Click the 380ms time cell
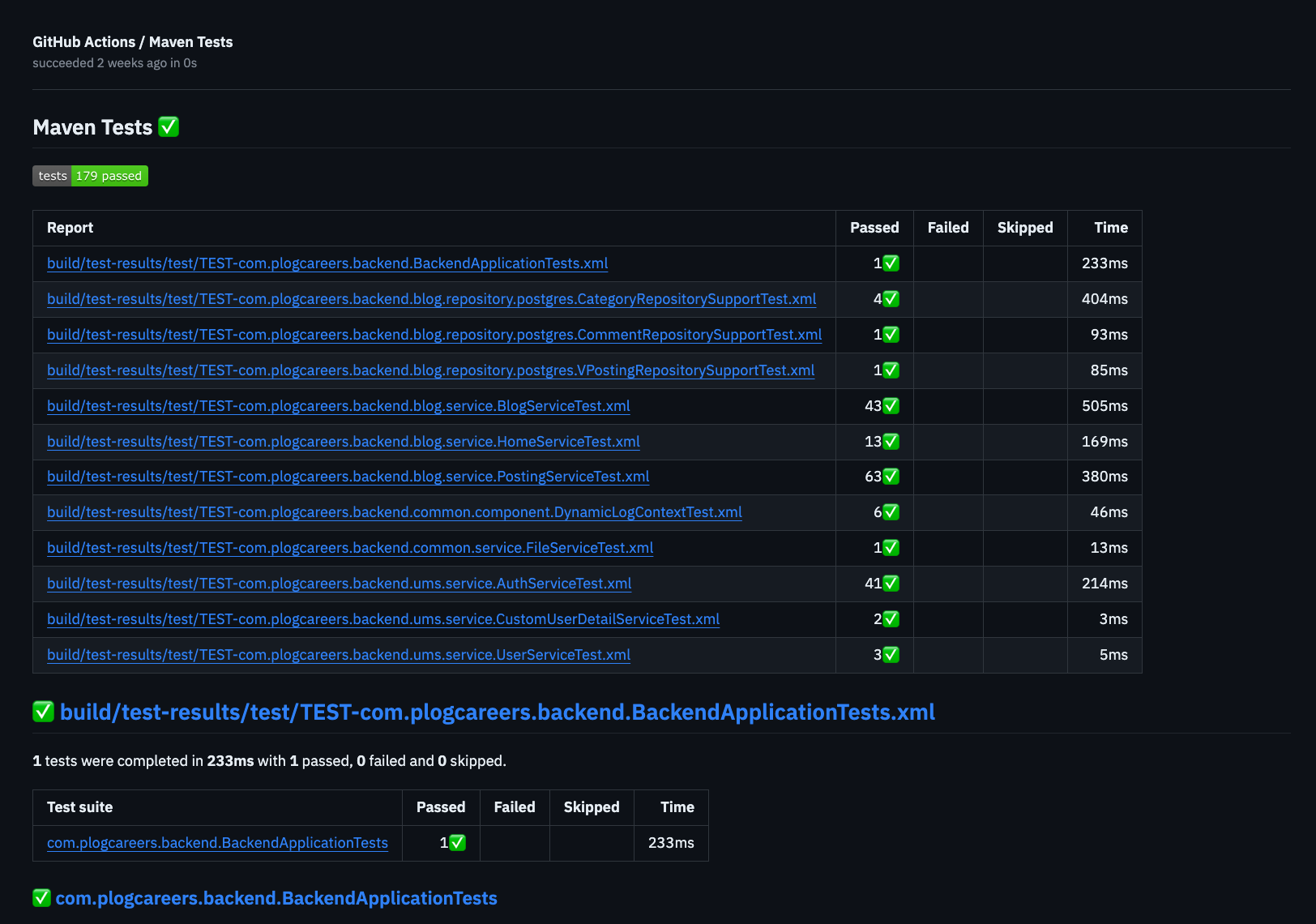This screenshot has height=924, width=1316. pos(1104,477)
